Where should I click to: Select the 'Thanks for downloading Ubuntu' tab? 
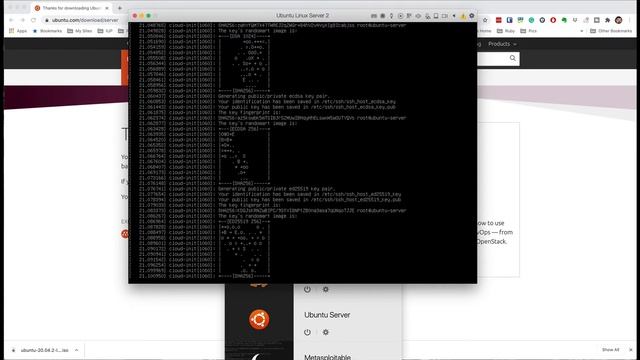click(72, 8)
